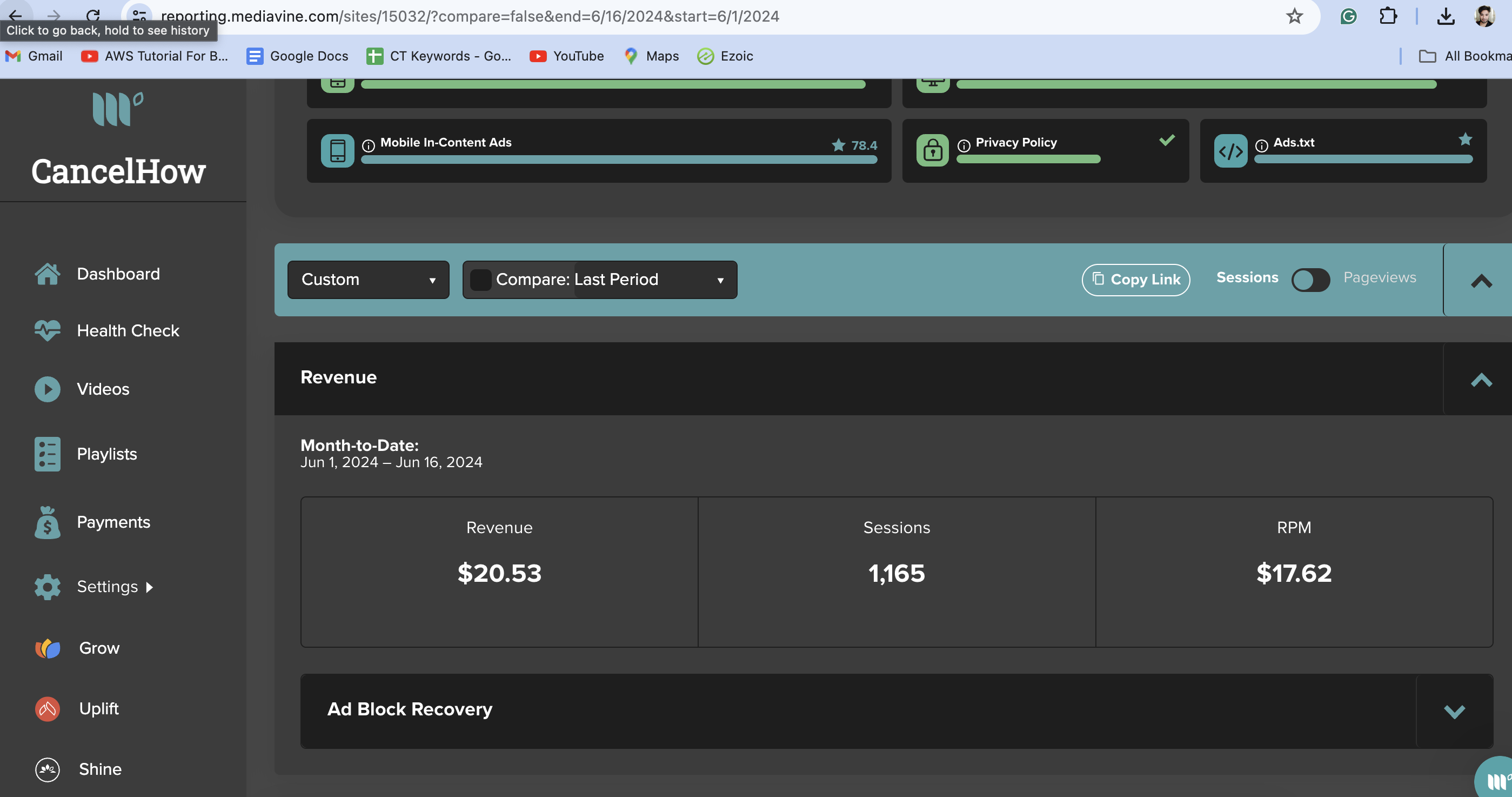This screenshot has height=797, width=1512.
Task: Click the star icon on Ads.txt card
Action: click(1466, 139)
